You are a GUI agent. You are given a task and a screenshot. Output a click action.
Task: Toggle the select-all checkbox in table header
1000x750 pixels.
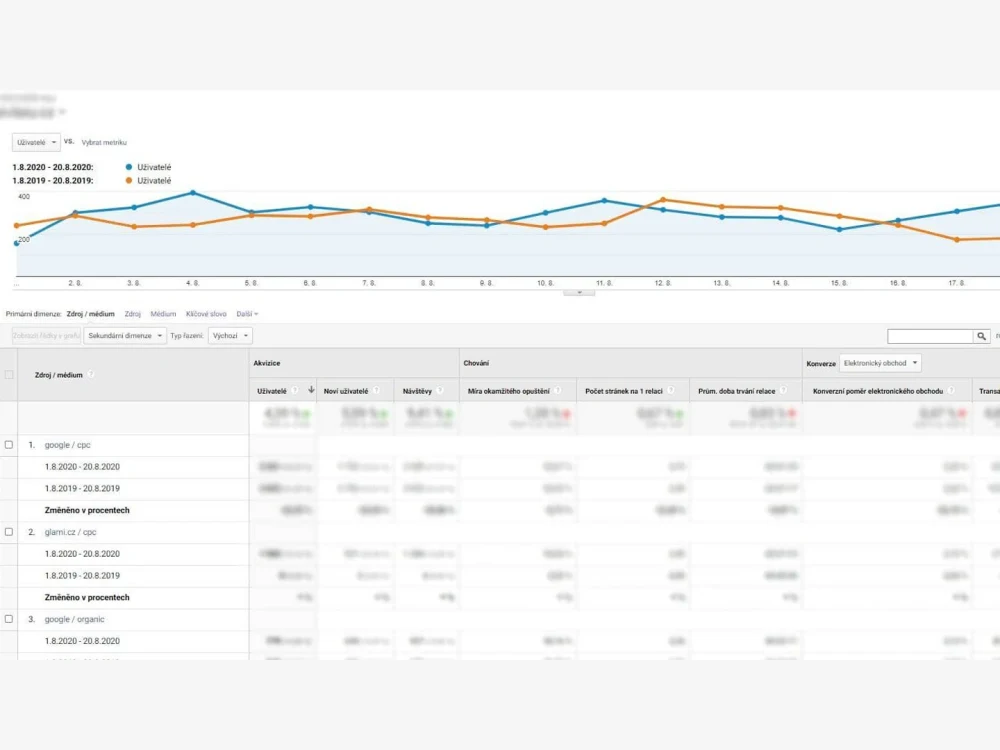(x=9, y=374)
